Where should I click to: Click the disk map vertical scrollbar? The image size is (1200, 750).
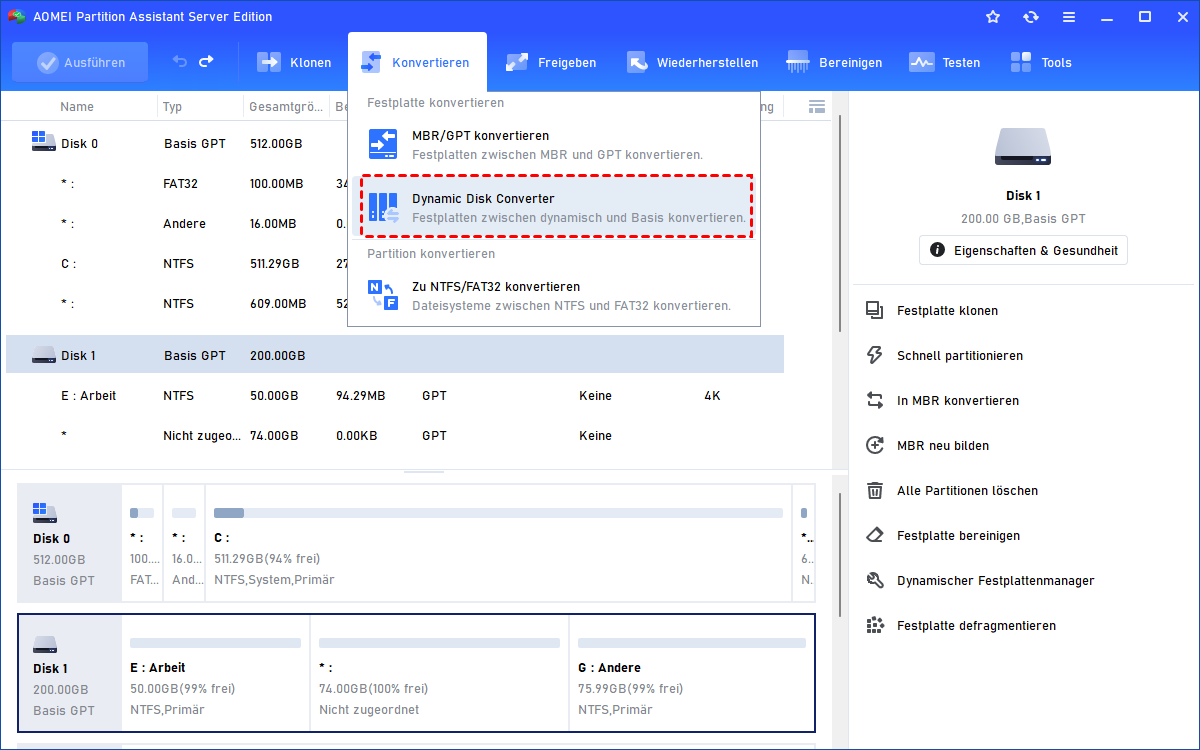[x=838, y=555]
